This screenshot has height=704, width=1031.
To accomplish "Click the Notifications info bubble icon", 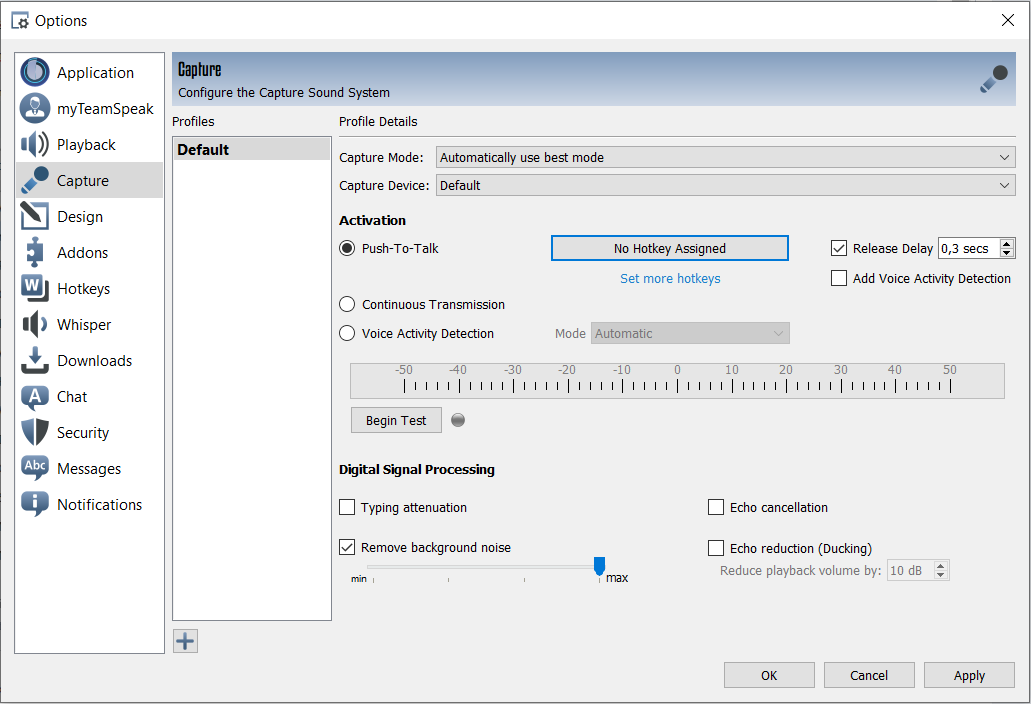I will (35, 504).
